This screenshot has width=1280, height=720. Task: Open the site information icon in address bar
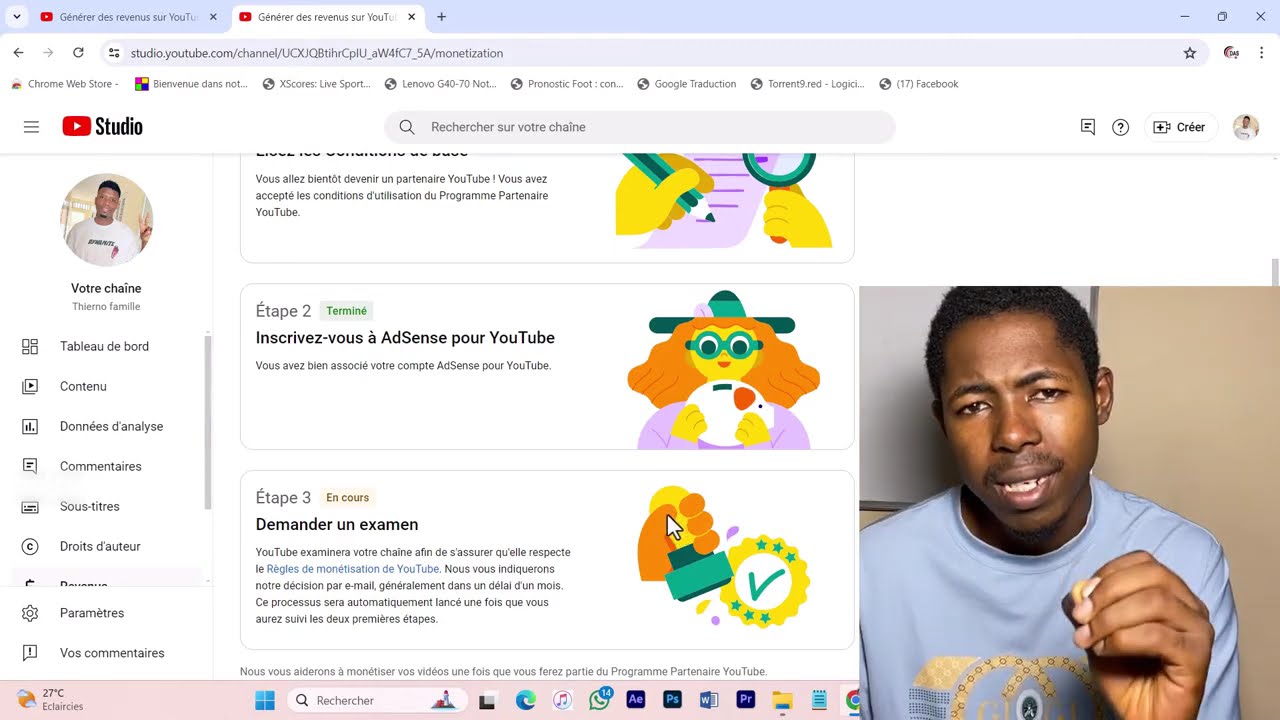pyautogui.click(x=114, y=53)
